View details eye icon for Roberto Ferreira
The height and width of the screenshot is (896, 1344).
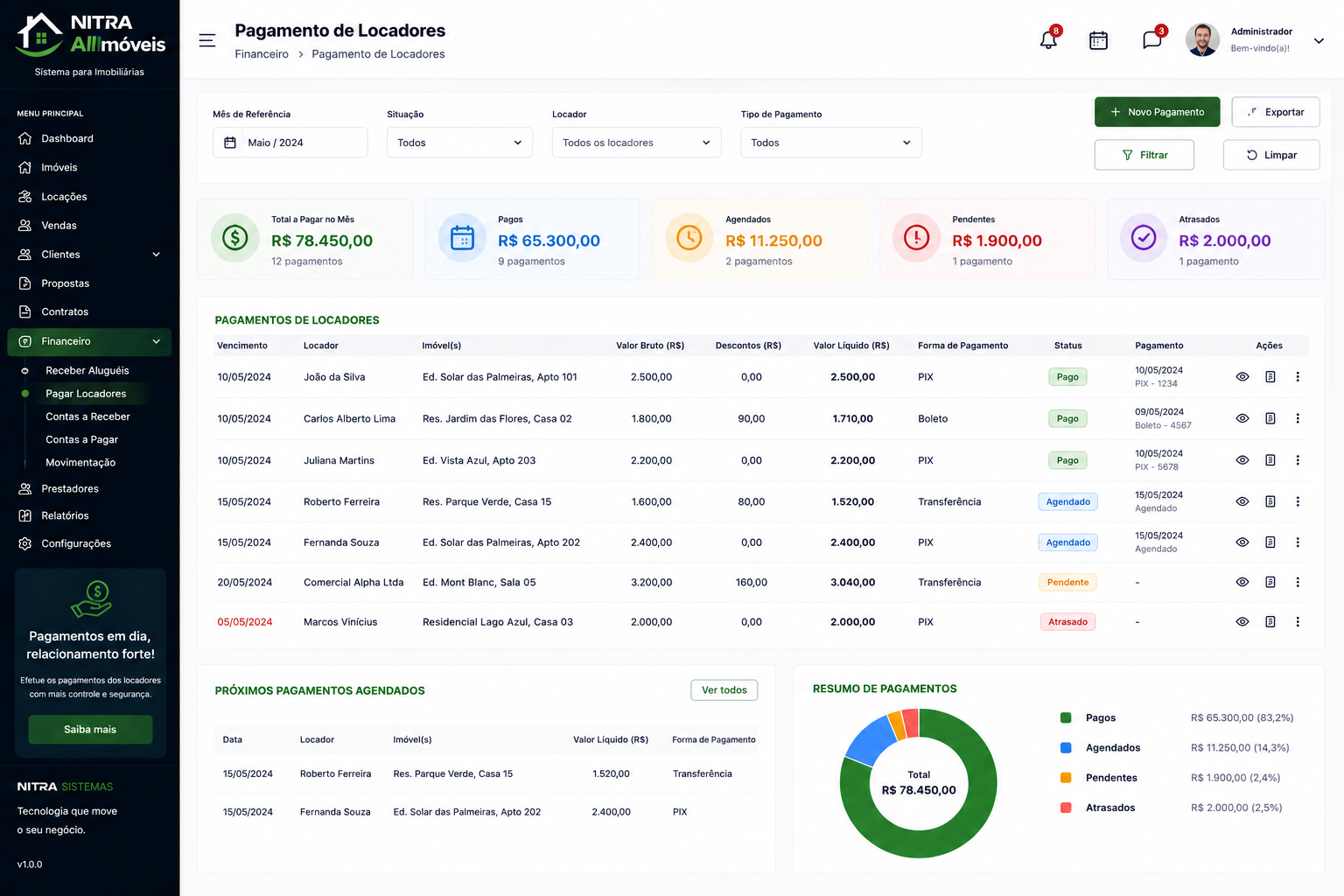point(1242,502)
